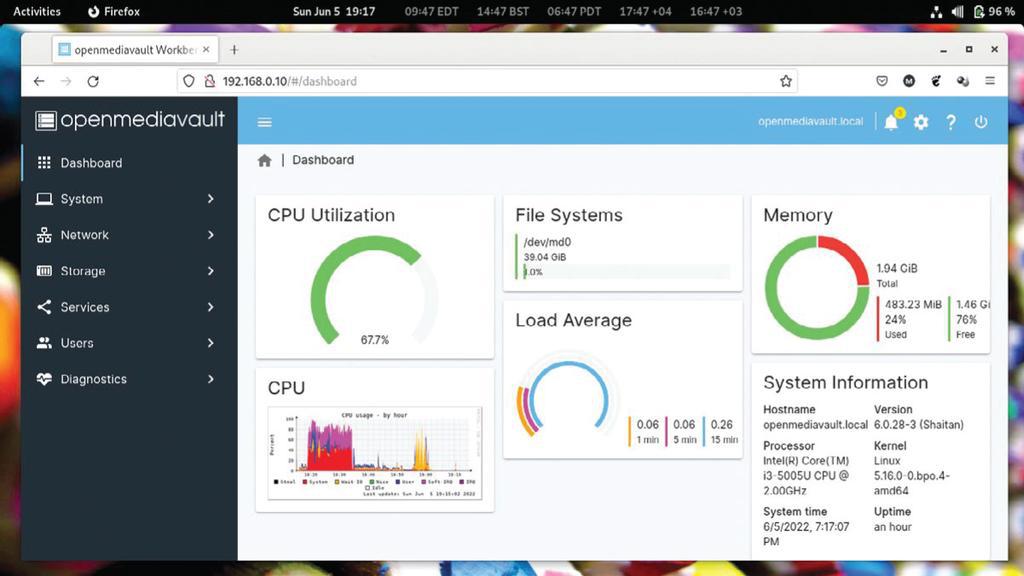Expand the System menu chevron

pyautogui.click(x=210, y=199)
